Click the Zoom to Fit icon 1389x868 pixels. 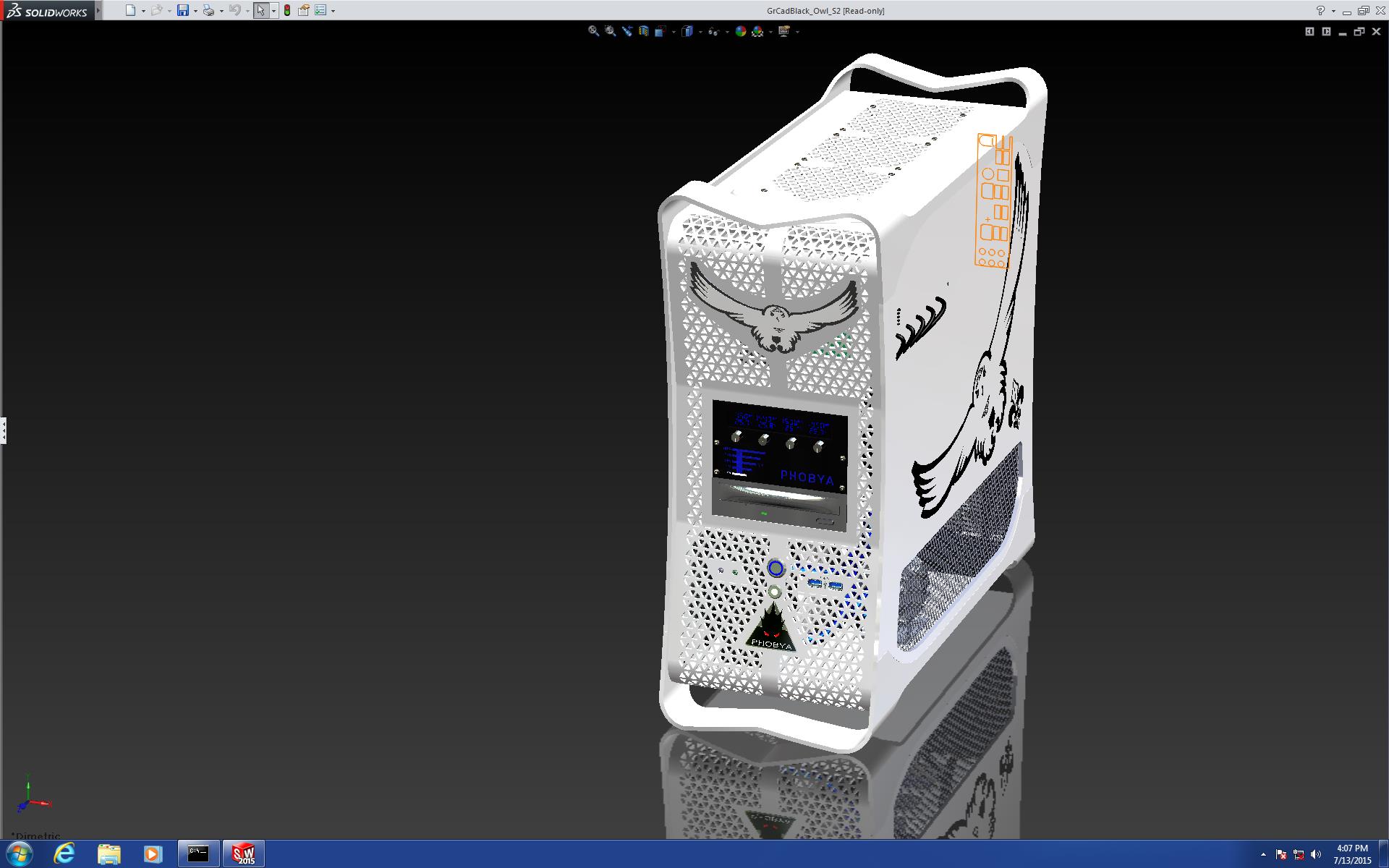click(593, 31)
